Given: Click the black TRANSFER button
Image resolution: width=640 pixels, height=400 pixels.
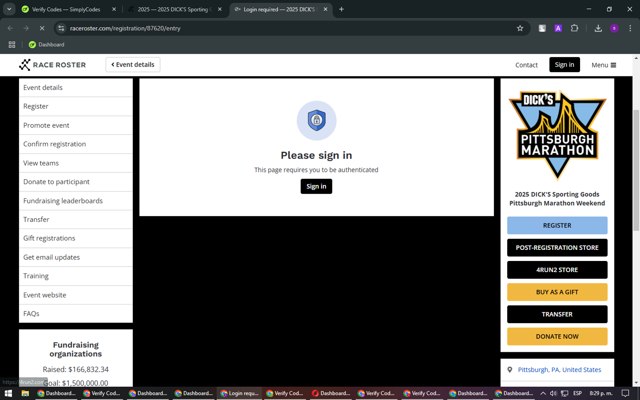Looking at the screenshot, I should (557, 314).
